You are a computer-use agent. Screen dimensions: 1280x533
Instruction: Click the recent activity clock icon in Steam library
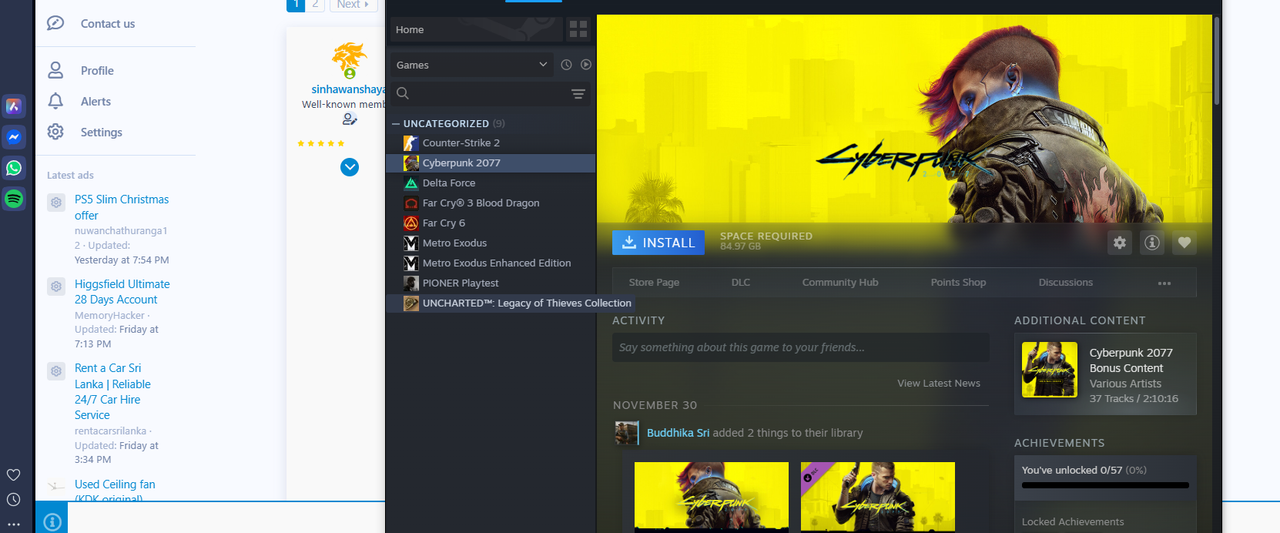point(566,65)
